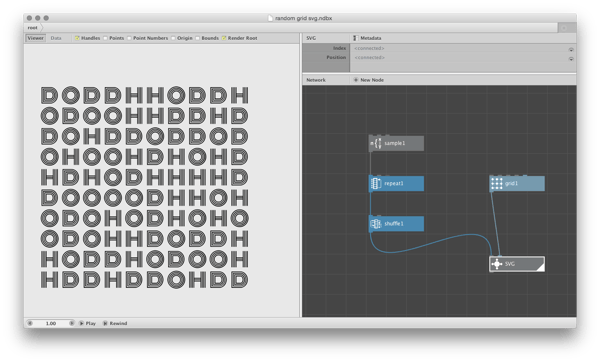Click the New Node button label
The image size is (600, 362).
[x=372, y=80]
